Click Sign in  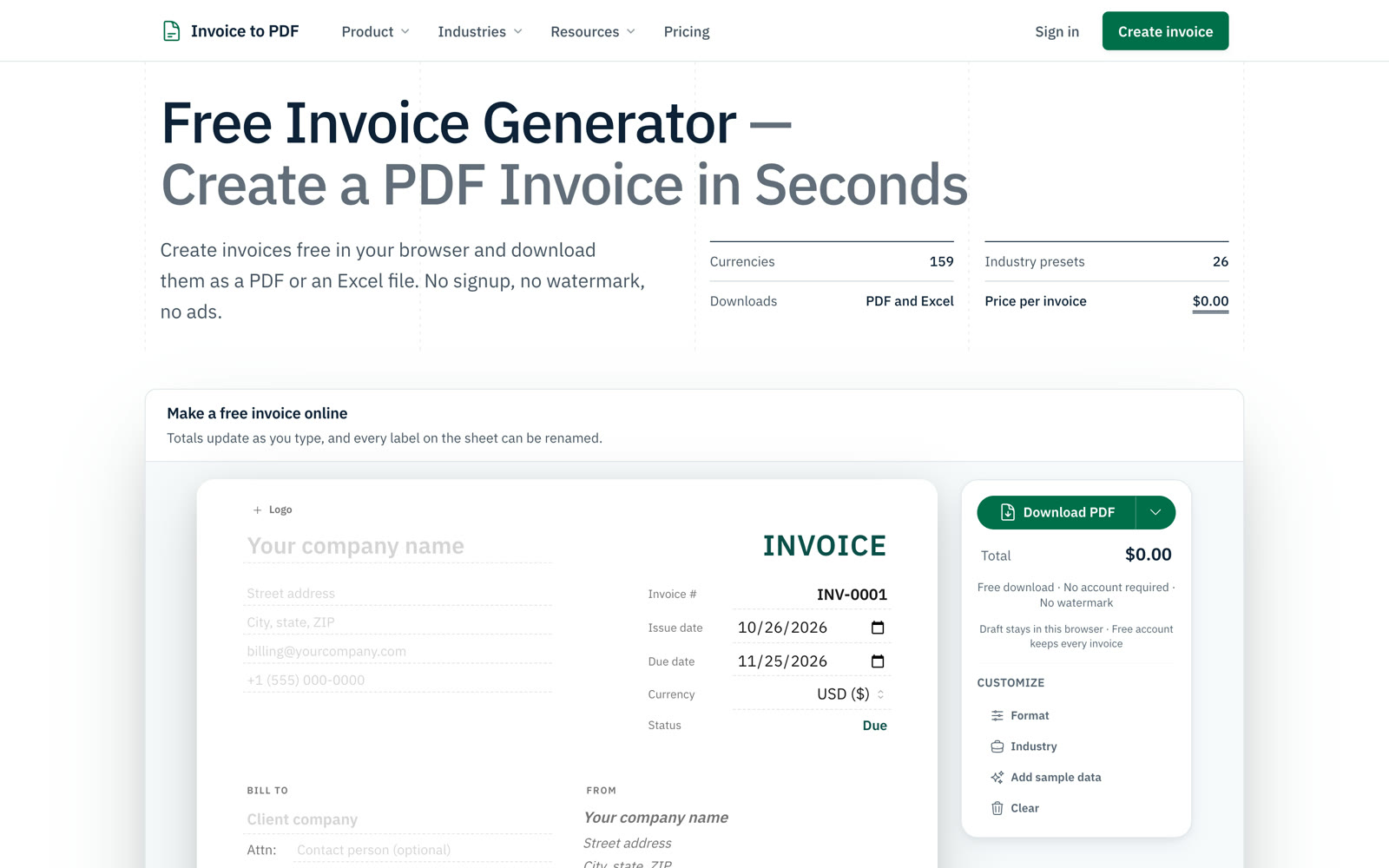(1057, 31)
